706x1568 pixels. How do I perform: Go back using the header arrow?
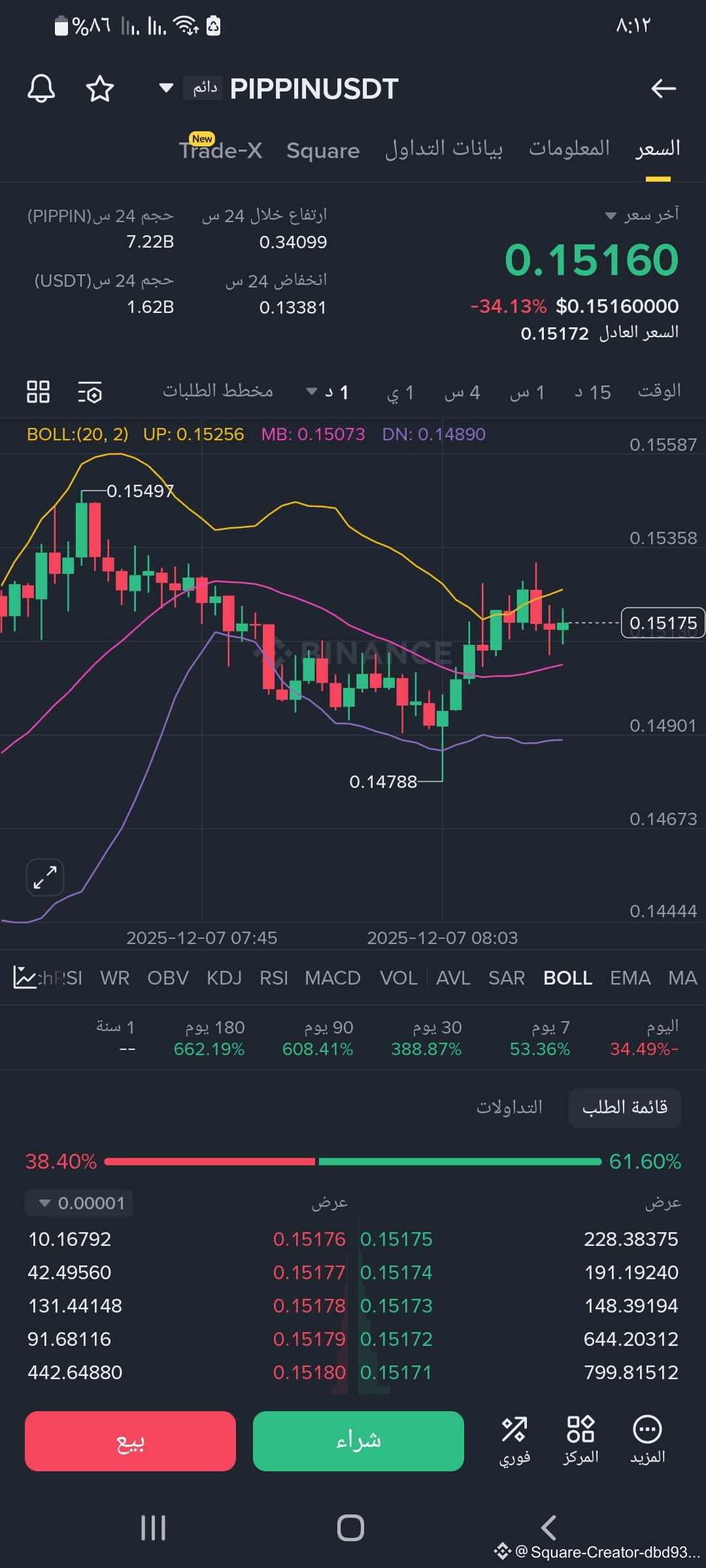pyautogui.click(x=663, y=88)
